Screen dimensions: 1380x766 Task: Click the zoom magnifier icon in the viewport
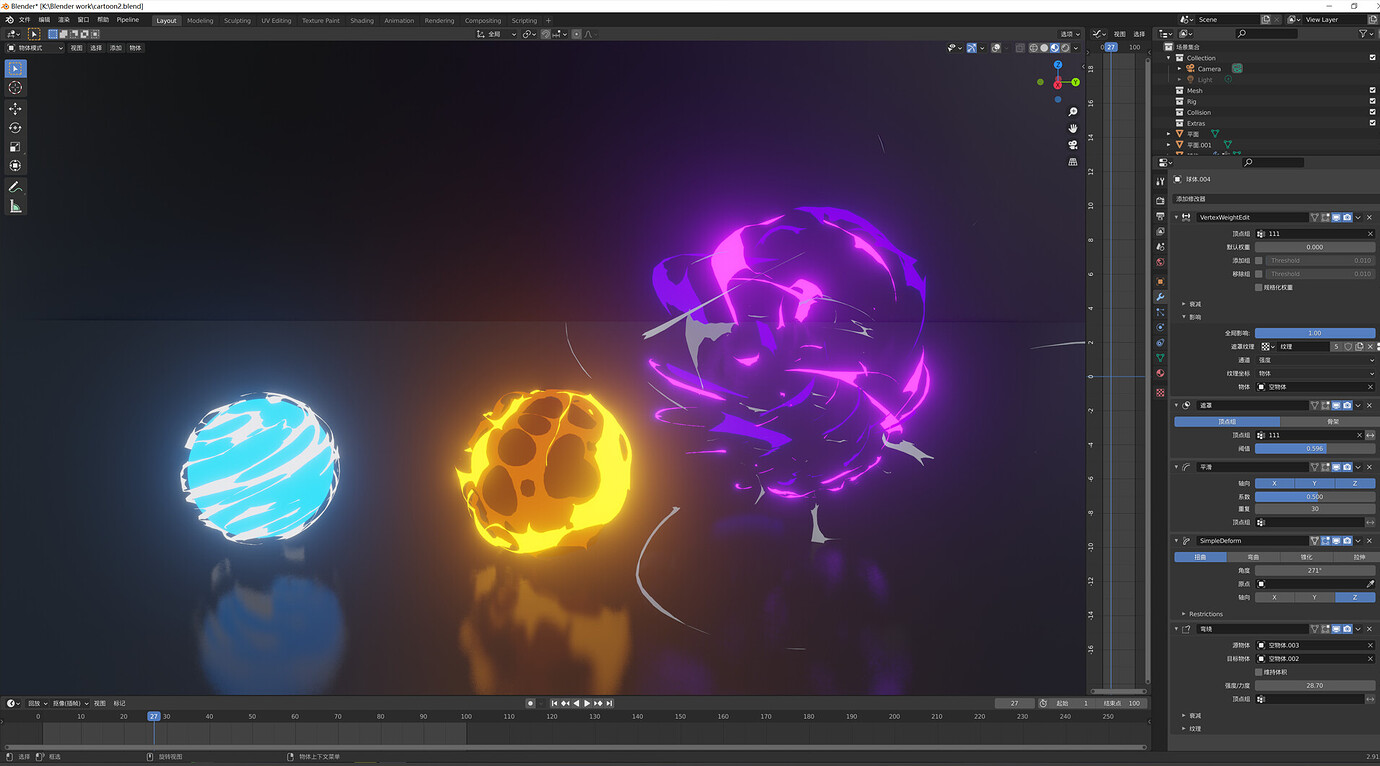tap(1072, 112)
